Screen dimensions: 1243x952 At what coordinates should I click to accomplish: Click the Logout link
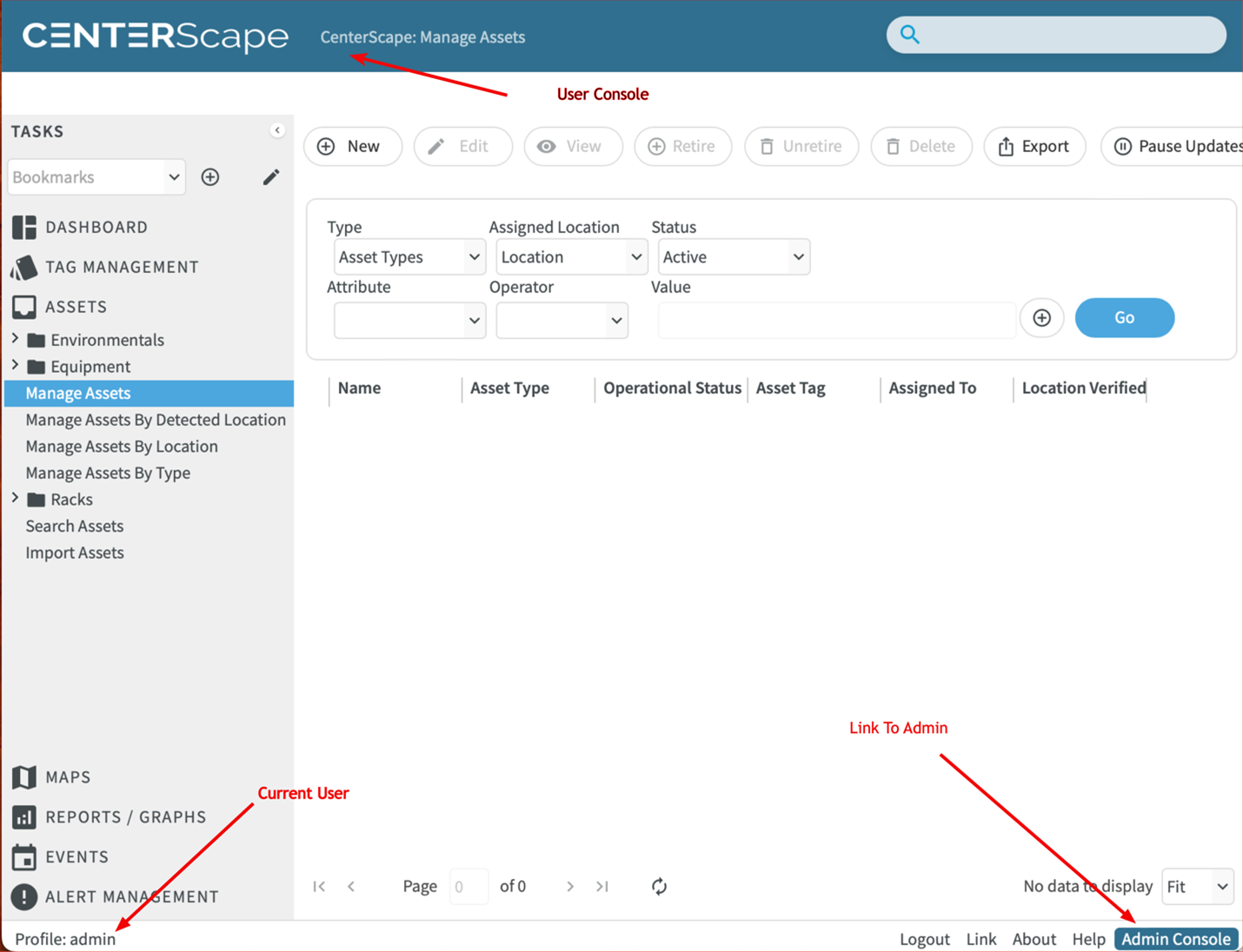tap(924, 939)
